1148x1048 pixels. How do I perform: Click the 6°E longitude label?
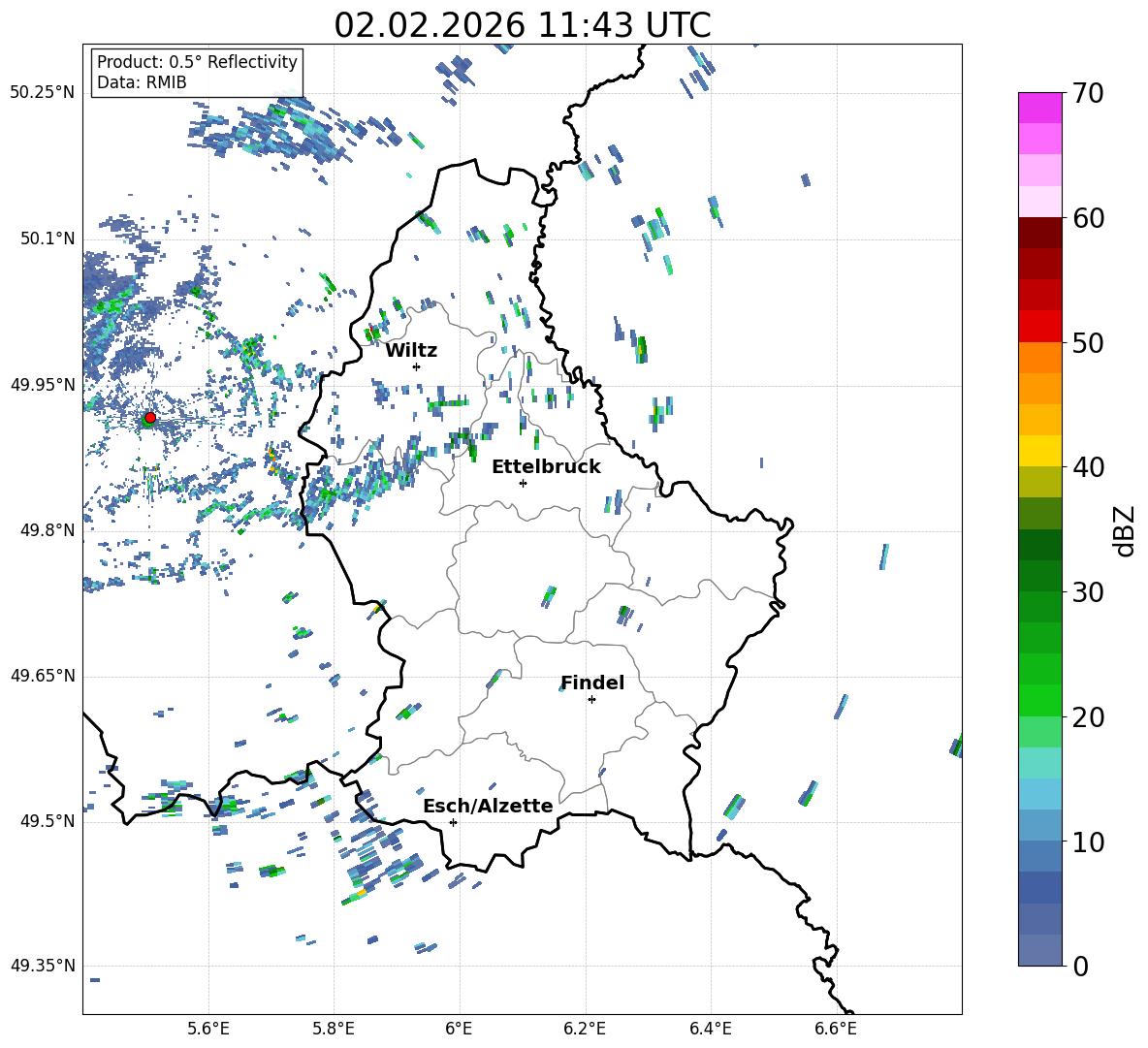click(459, 1029)
